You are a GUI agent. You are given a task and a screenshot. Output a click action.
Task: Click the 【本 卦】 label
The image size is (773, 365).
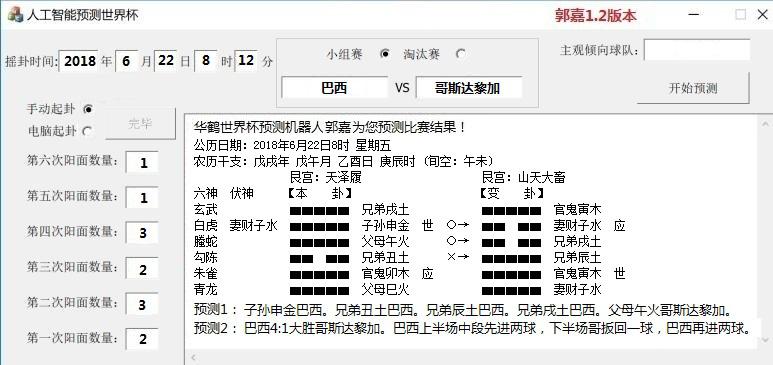coord(319,193)
